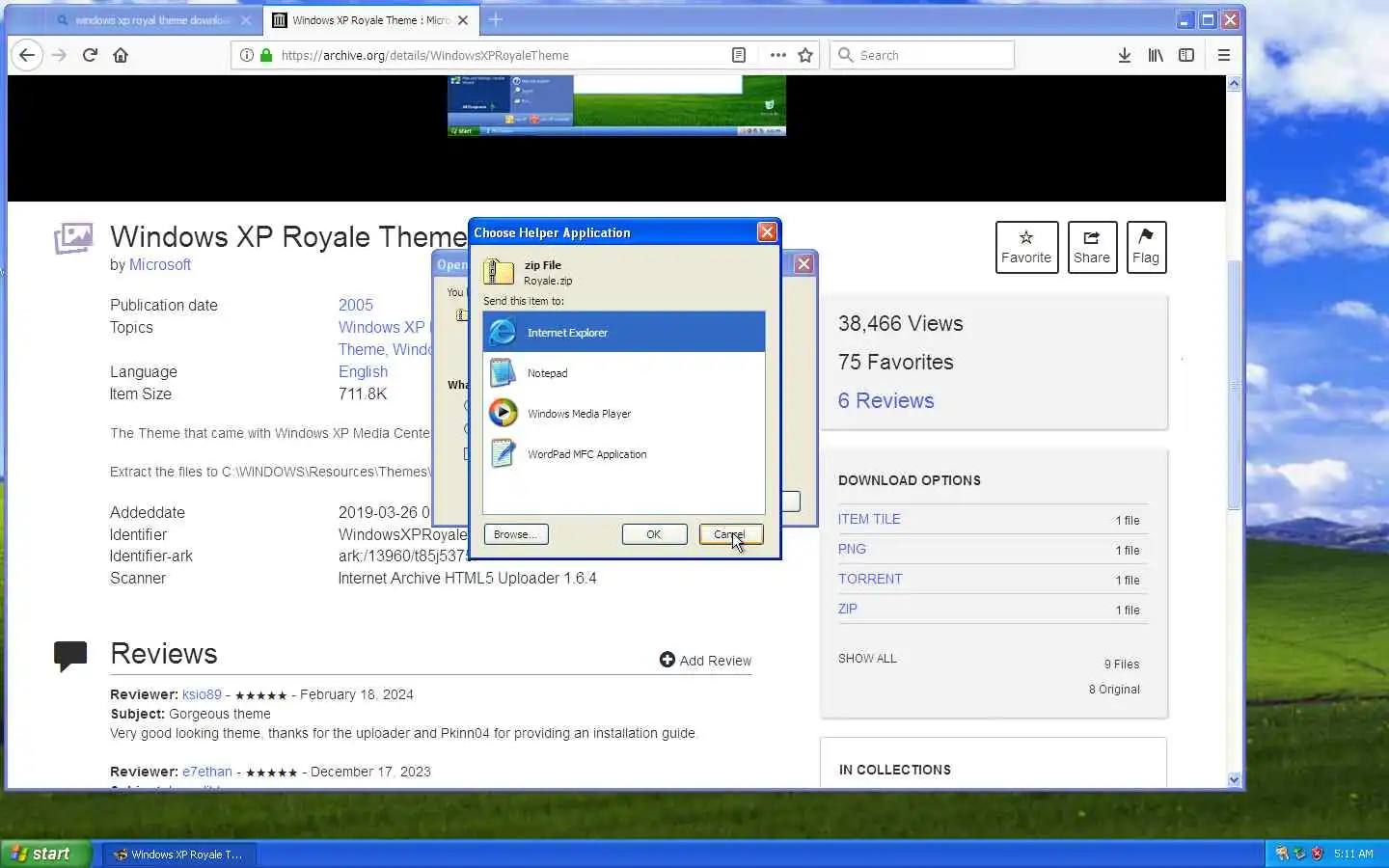
Task: Click OK in Choose Helper Application dialog
Action: pyautogui.click(x=654, y=534)
